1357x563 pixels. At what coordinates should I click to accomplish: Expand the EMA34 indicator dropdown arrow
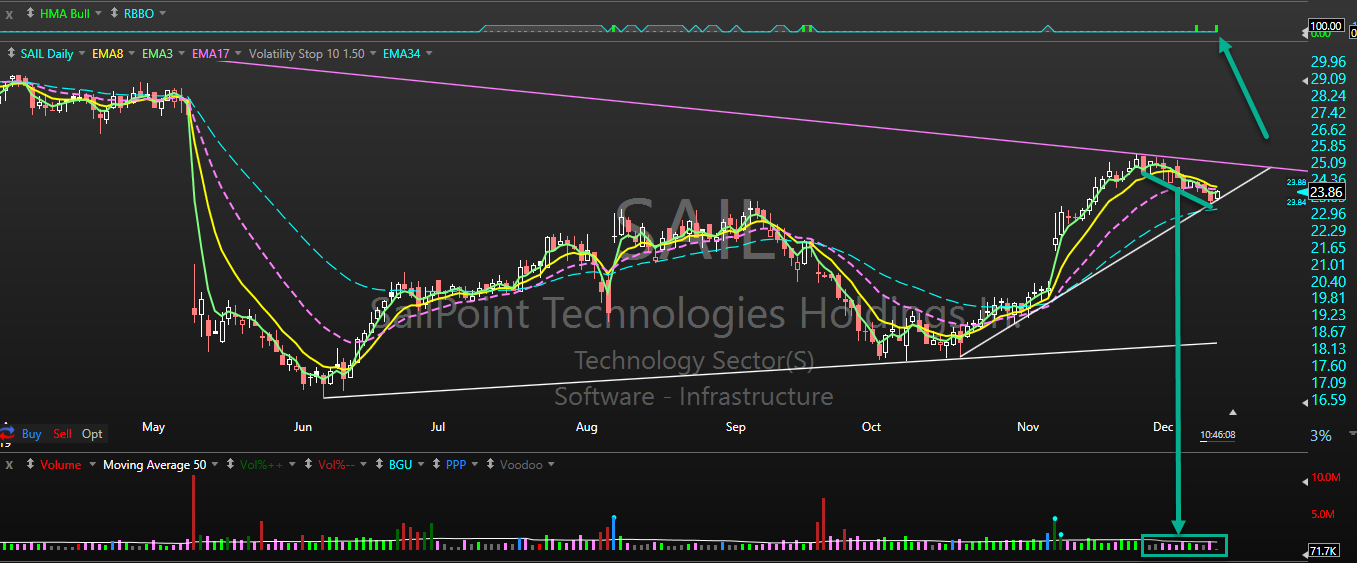(428, 53)
